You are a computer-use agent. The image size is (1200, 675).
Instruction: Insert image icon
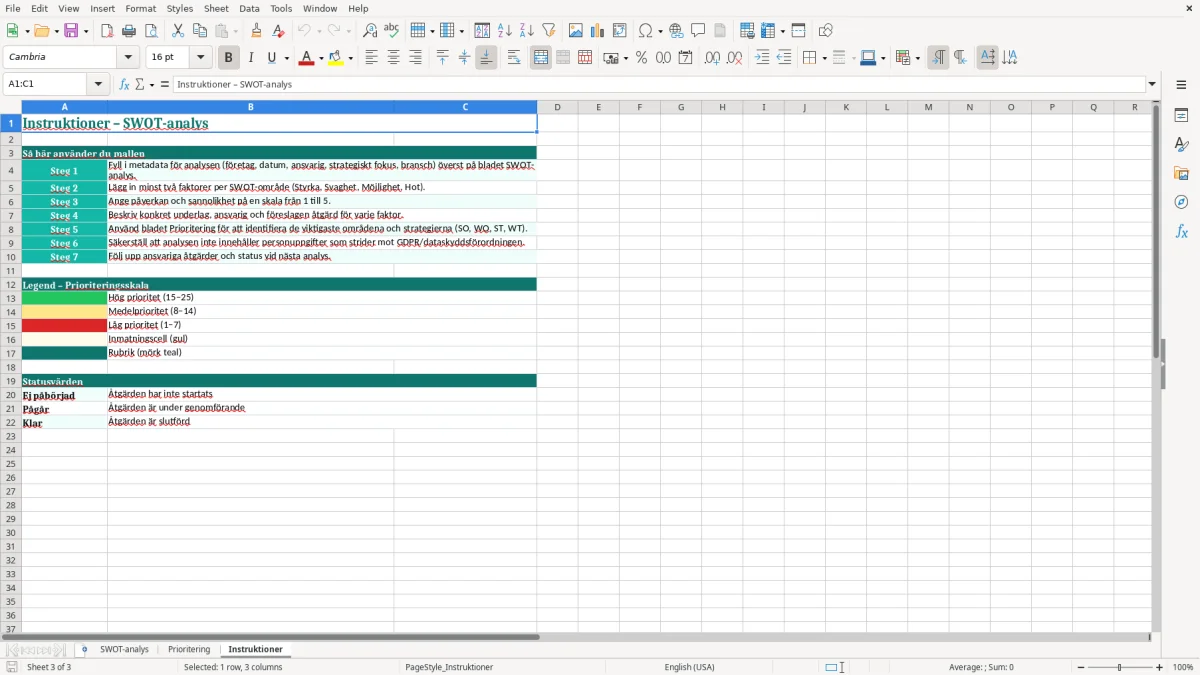pyautogui.click(x=576, y=31)
